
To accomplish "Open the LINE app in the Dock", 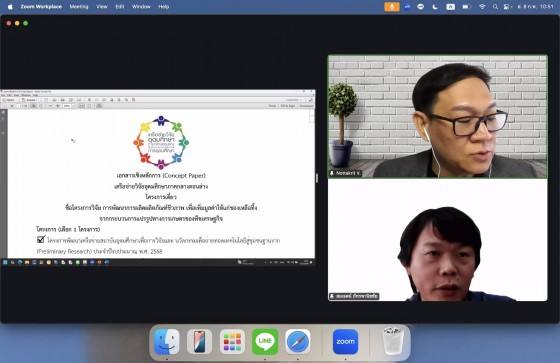I will point(265,342).
